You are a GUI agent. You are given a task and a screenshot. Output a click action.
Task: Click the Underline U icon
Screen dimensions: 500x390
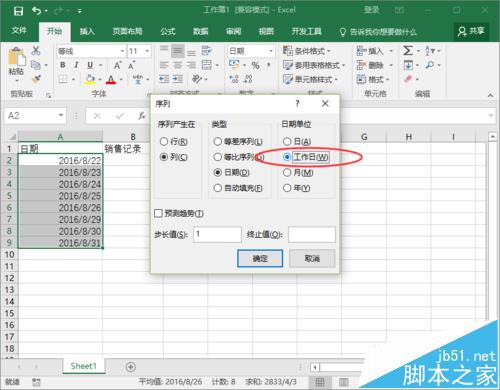(x=90, y=65)
